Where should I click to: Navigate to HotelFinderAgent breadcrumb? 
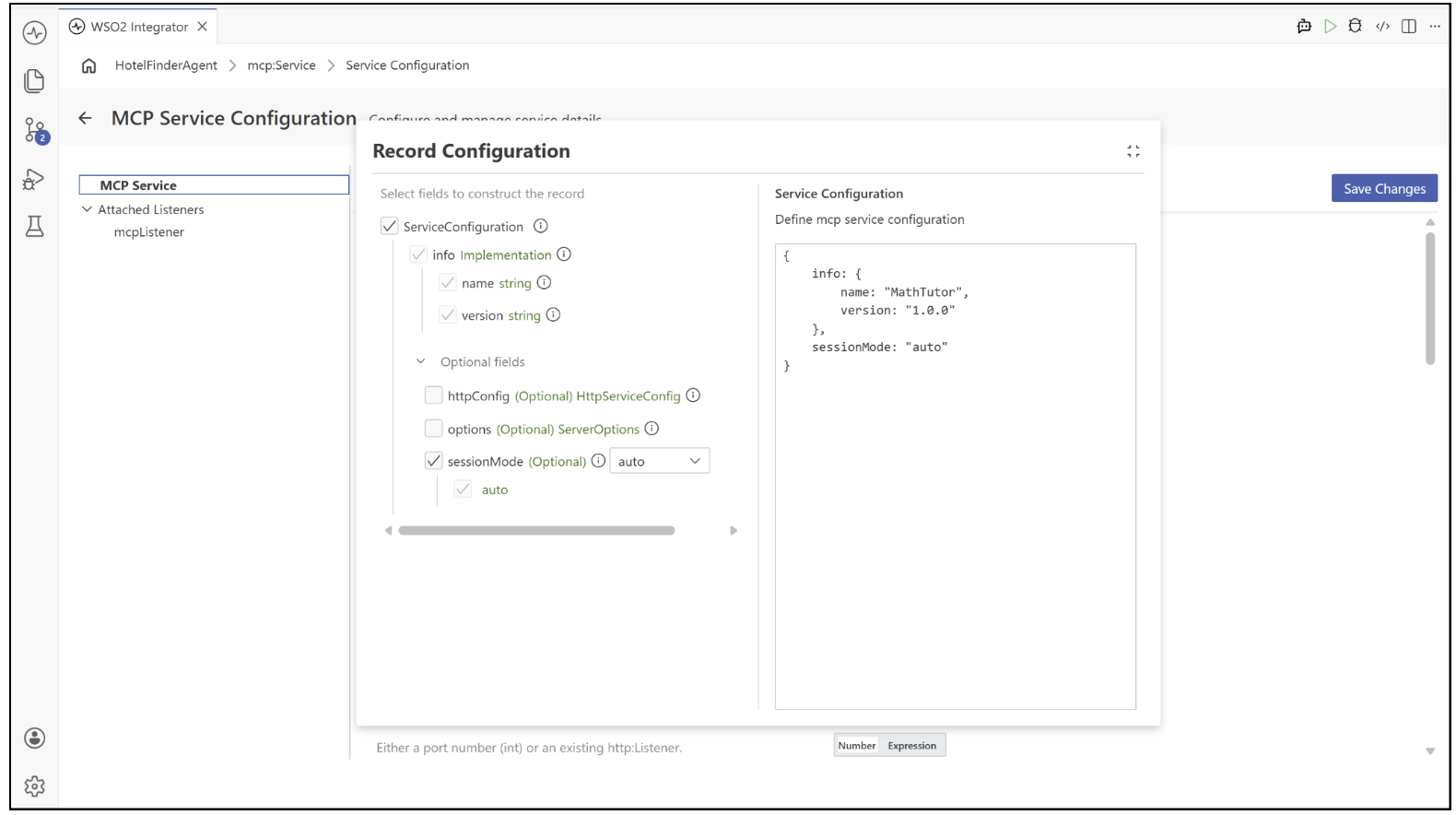(x=166, y=65)
